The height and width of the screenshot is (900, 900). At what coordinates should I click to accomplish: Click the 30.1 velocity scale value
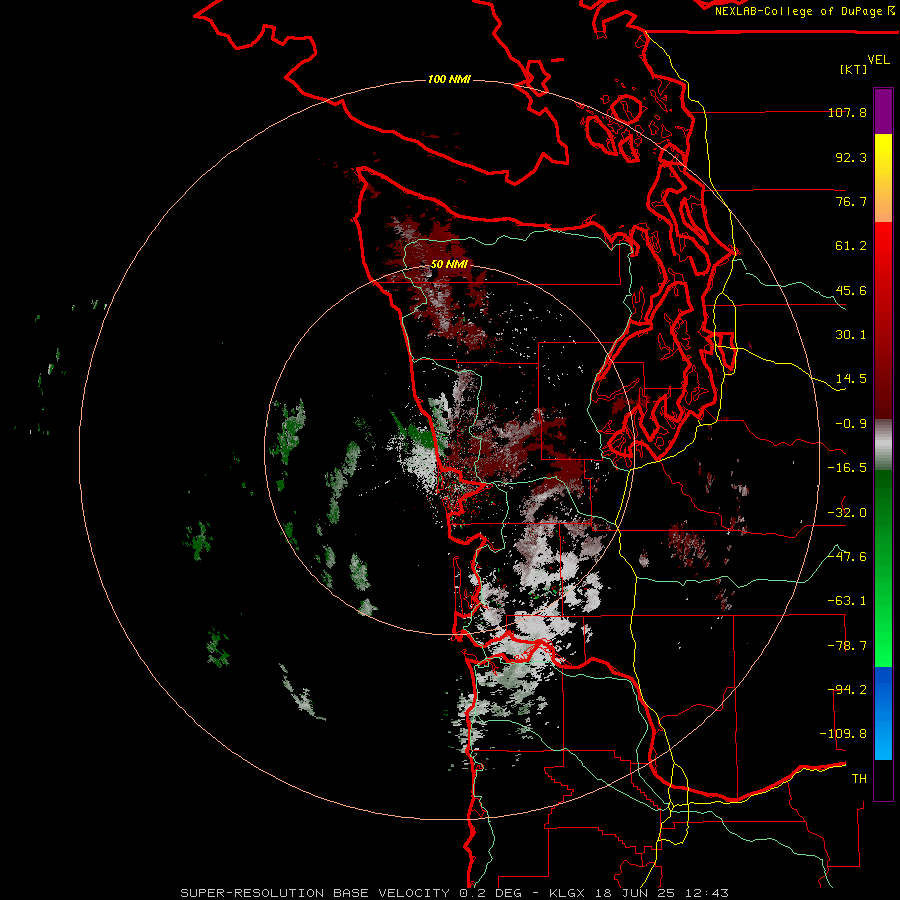point(851,335)
